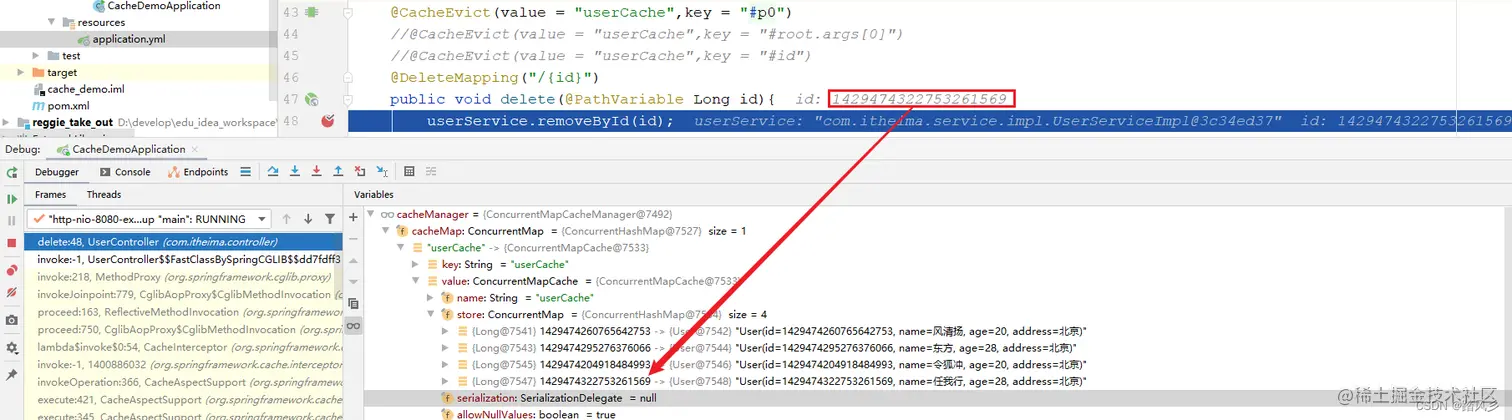Add new watch with plus icon
1512x420 pixels.
[353, 217]
